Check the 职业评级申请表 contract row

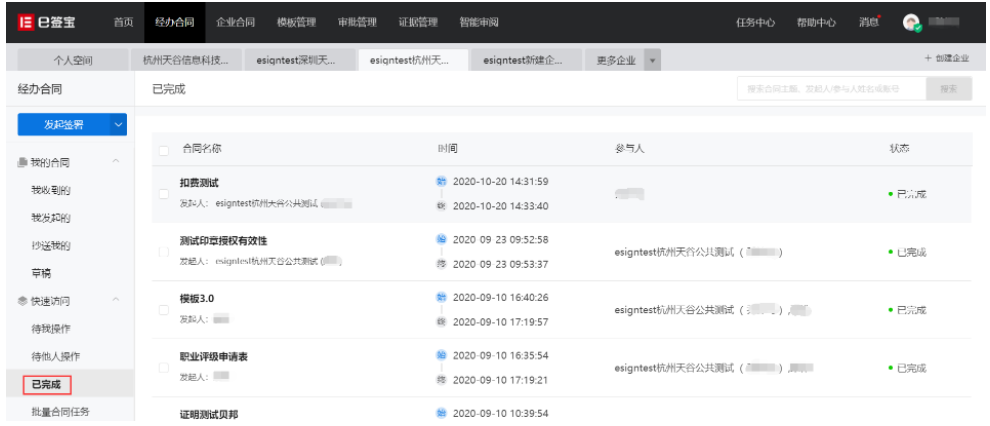[x=164, y=368]
